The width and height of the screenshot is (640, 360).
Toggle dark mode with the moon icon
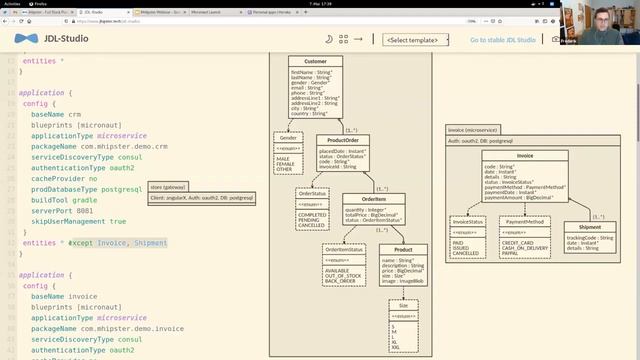point(329,39)
